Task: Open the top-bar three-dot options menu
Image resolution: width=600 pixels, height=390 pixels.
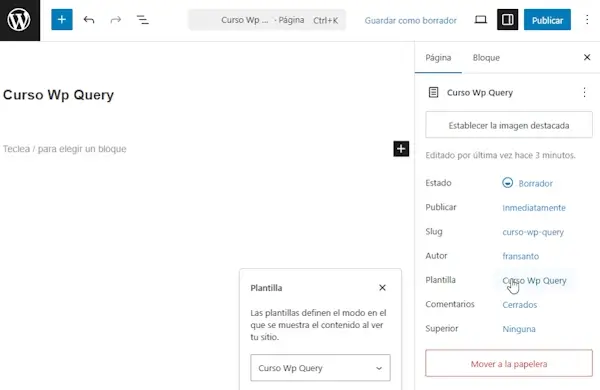Action: coord(587,20)
